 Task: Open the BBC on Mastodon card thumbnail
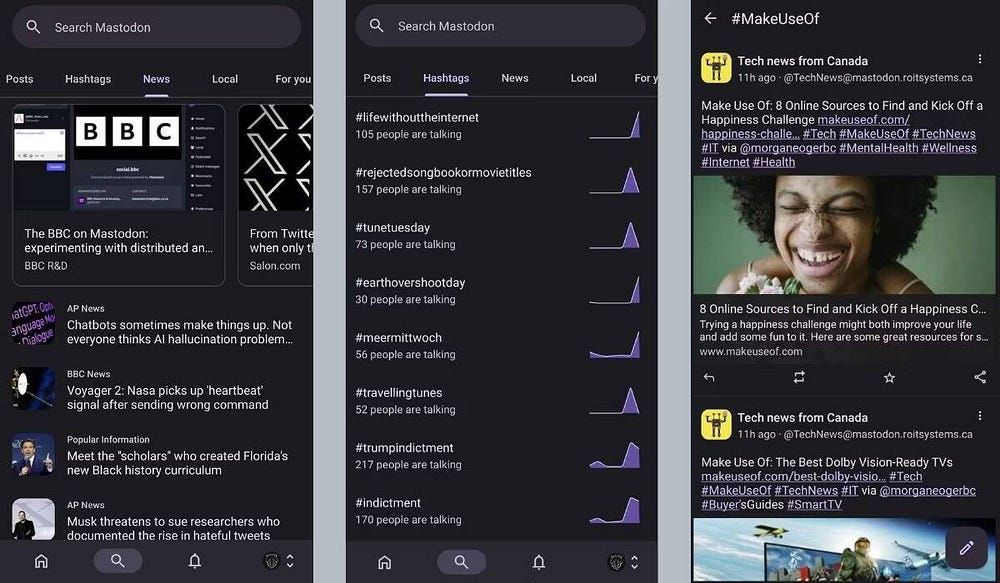(118, 157)
